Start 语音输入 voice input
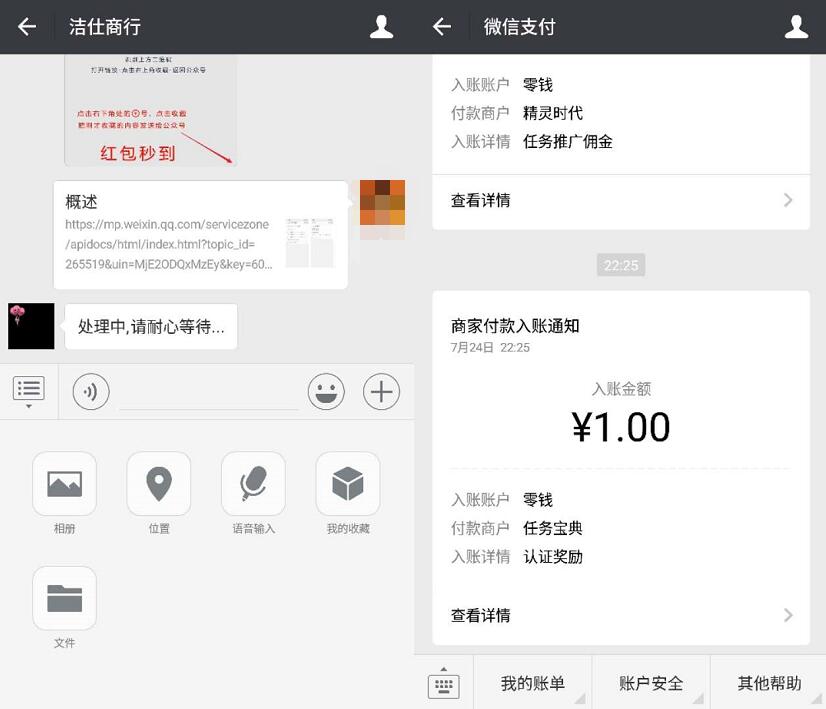Screen dimensions: 826x709 pos(253,484)
